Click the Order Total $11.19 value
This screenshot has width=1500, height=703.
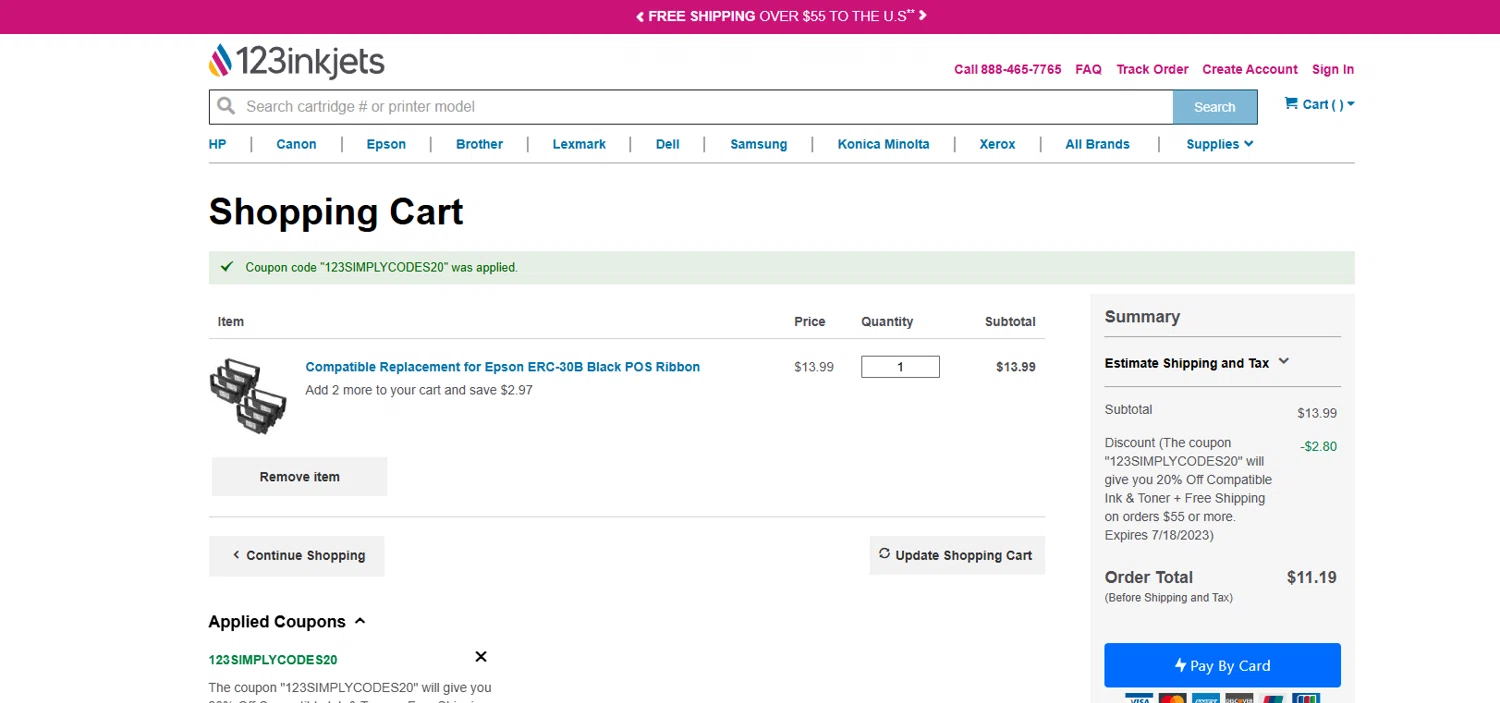pyautogui.click(x=1311, y=577)
